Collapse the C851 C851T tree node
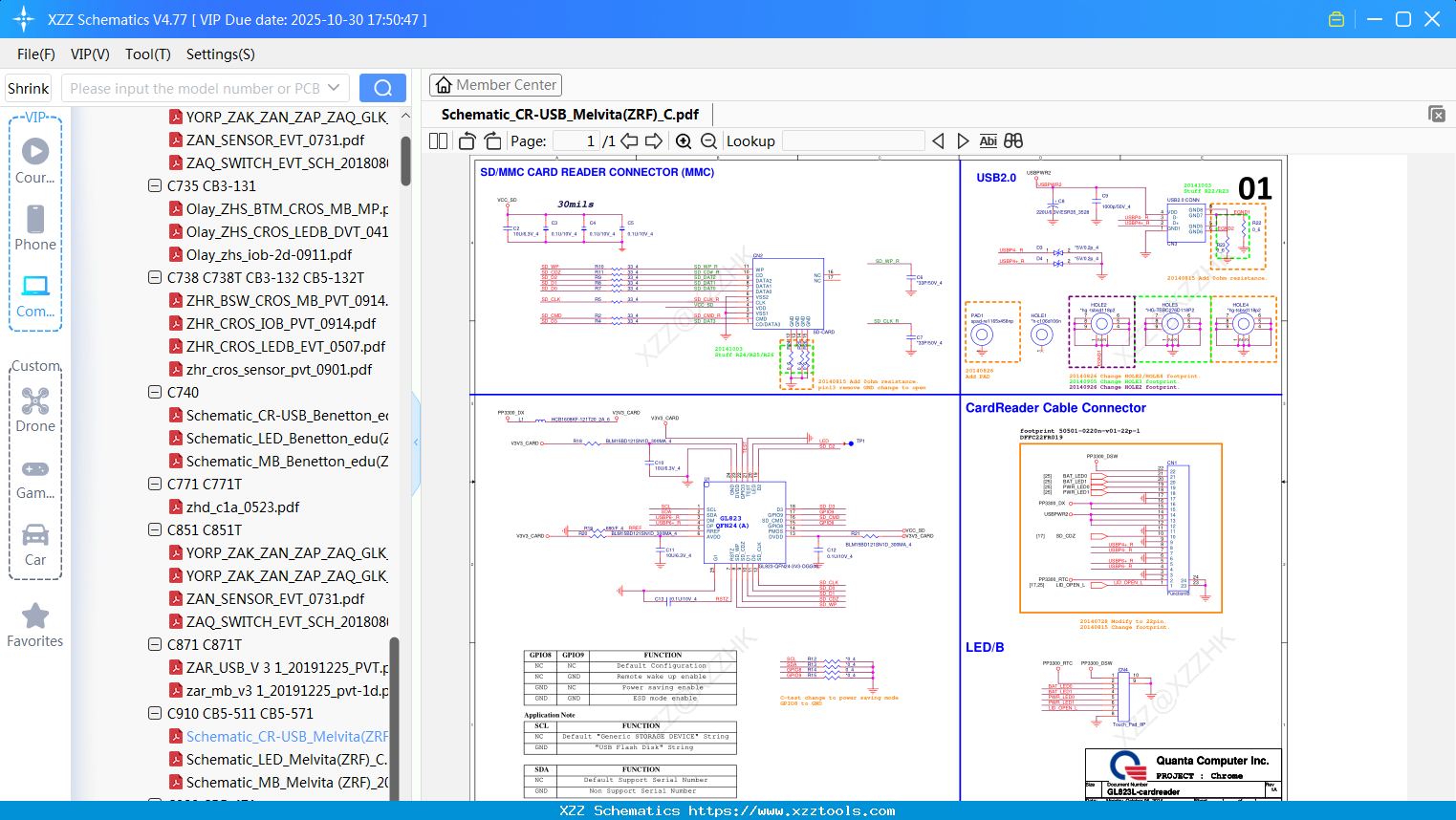The width and height of the screenshot is (1456, 820). pos(155,529)
